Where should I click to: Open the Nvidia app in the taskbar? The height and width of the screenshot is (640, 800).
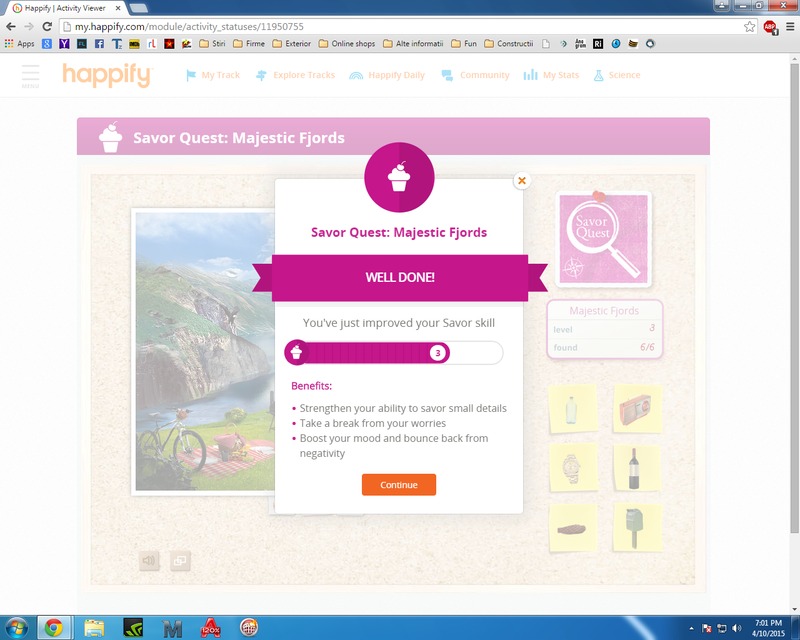click(133, 628)
